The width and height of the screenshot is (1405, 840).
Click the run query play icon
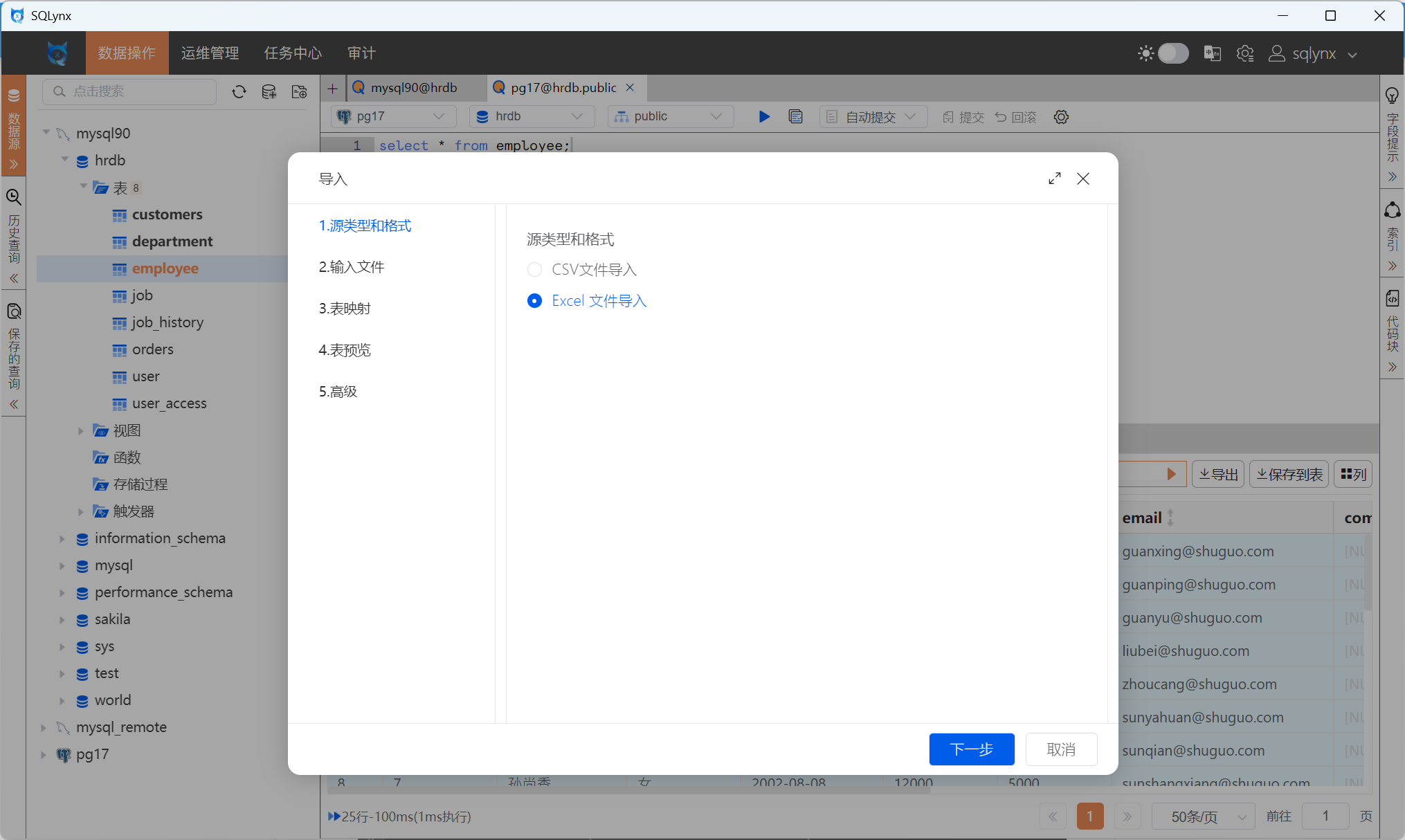pos(764,117)
